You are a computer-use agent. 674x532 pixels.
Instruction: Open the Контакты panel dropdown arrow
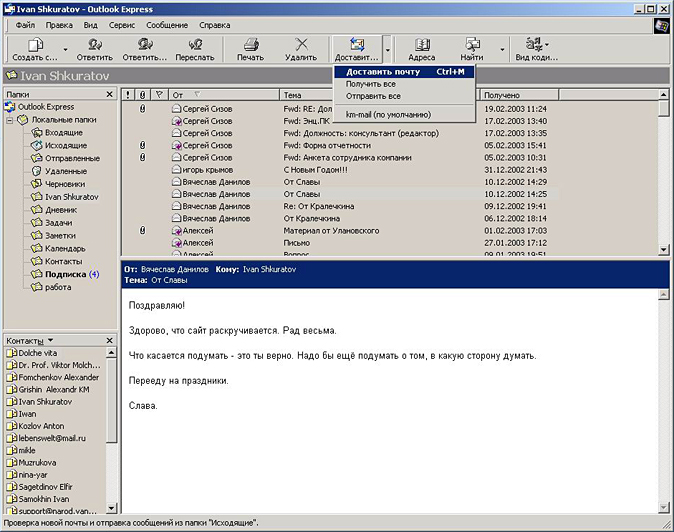point(51,341)
